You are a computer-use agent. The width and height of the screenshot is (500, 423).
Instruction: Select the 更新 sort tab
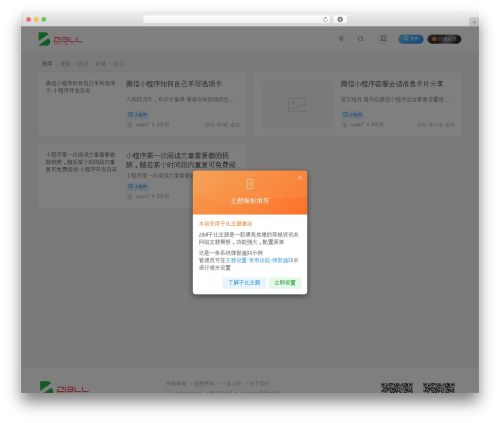click(65, 64)
